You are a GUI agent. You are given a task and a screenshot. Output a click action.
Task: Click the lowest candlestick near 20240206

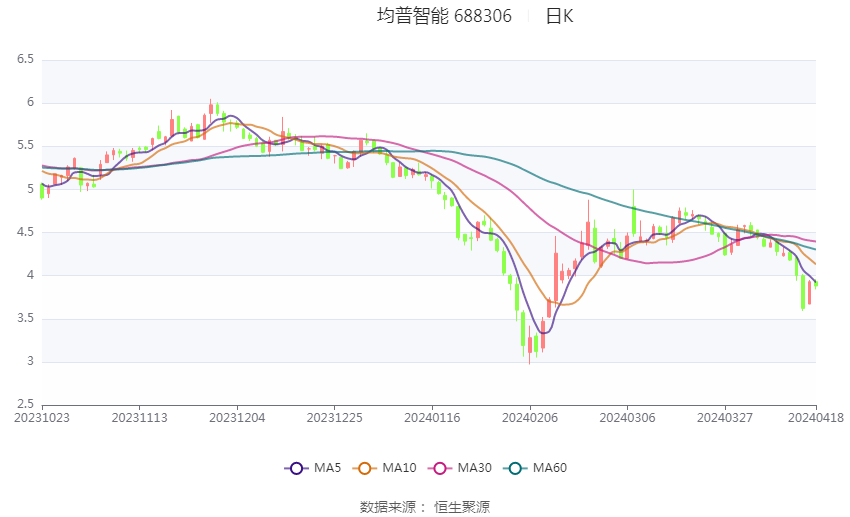(x=530, y=345)
